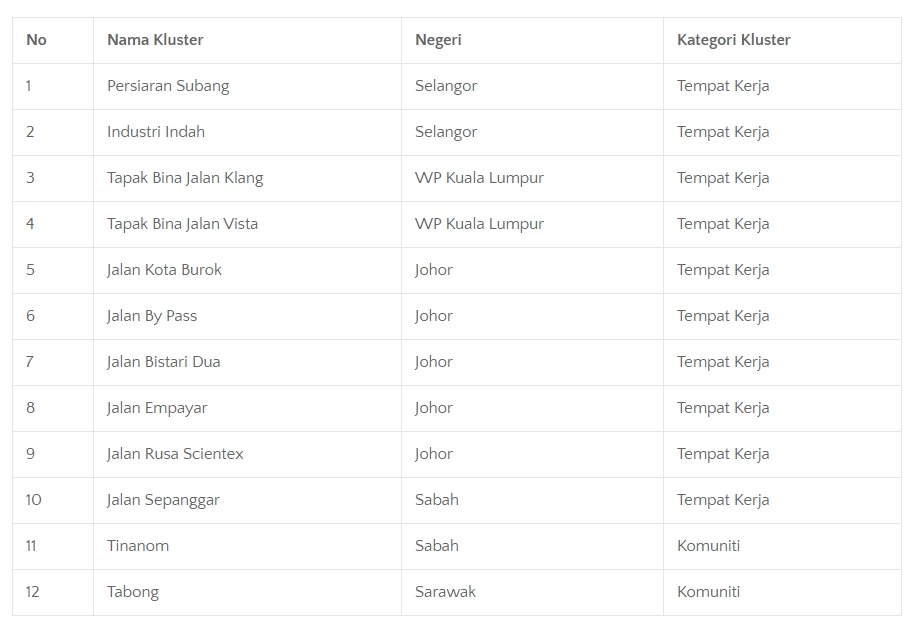Select the Jalan Kota Burok cell
The height and width of the screenshot is (630, 913).
164,270
